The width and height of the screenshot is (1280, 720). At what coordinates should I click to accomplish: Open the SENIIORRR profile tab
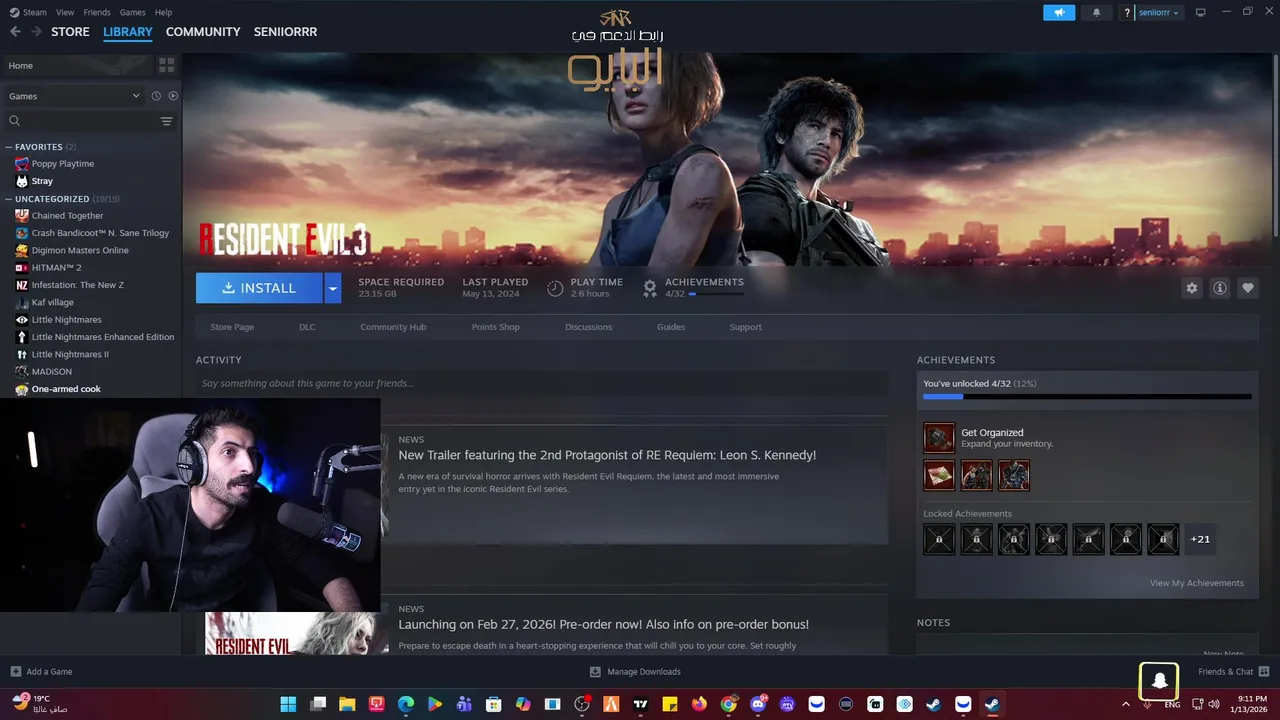pos(285,32)
